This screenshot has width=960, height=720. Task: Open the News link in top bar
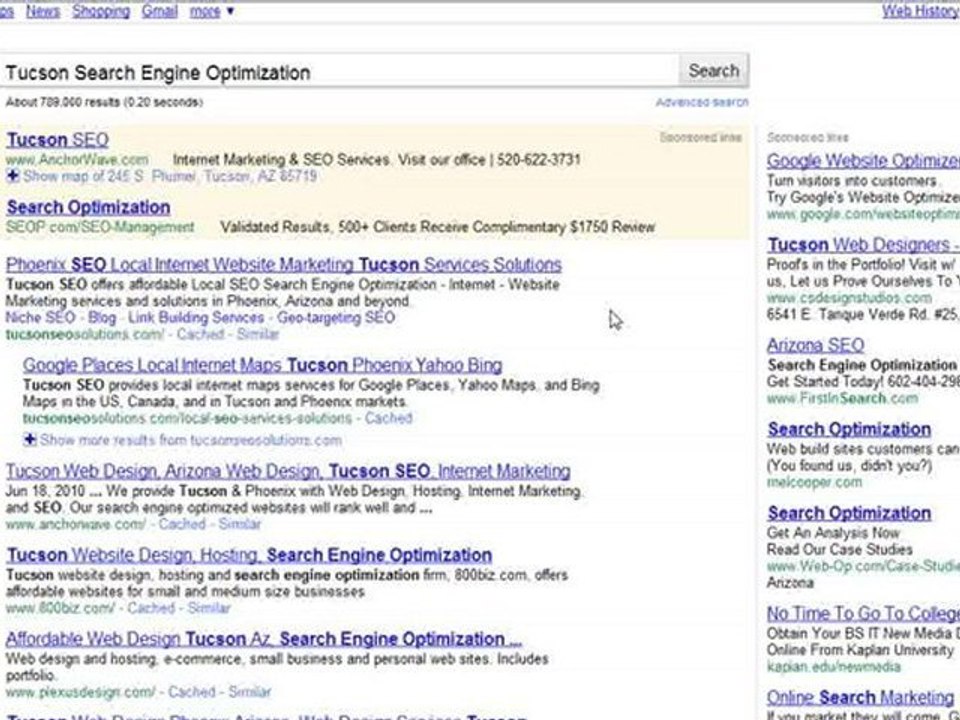pos(43,11)
